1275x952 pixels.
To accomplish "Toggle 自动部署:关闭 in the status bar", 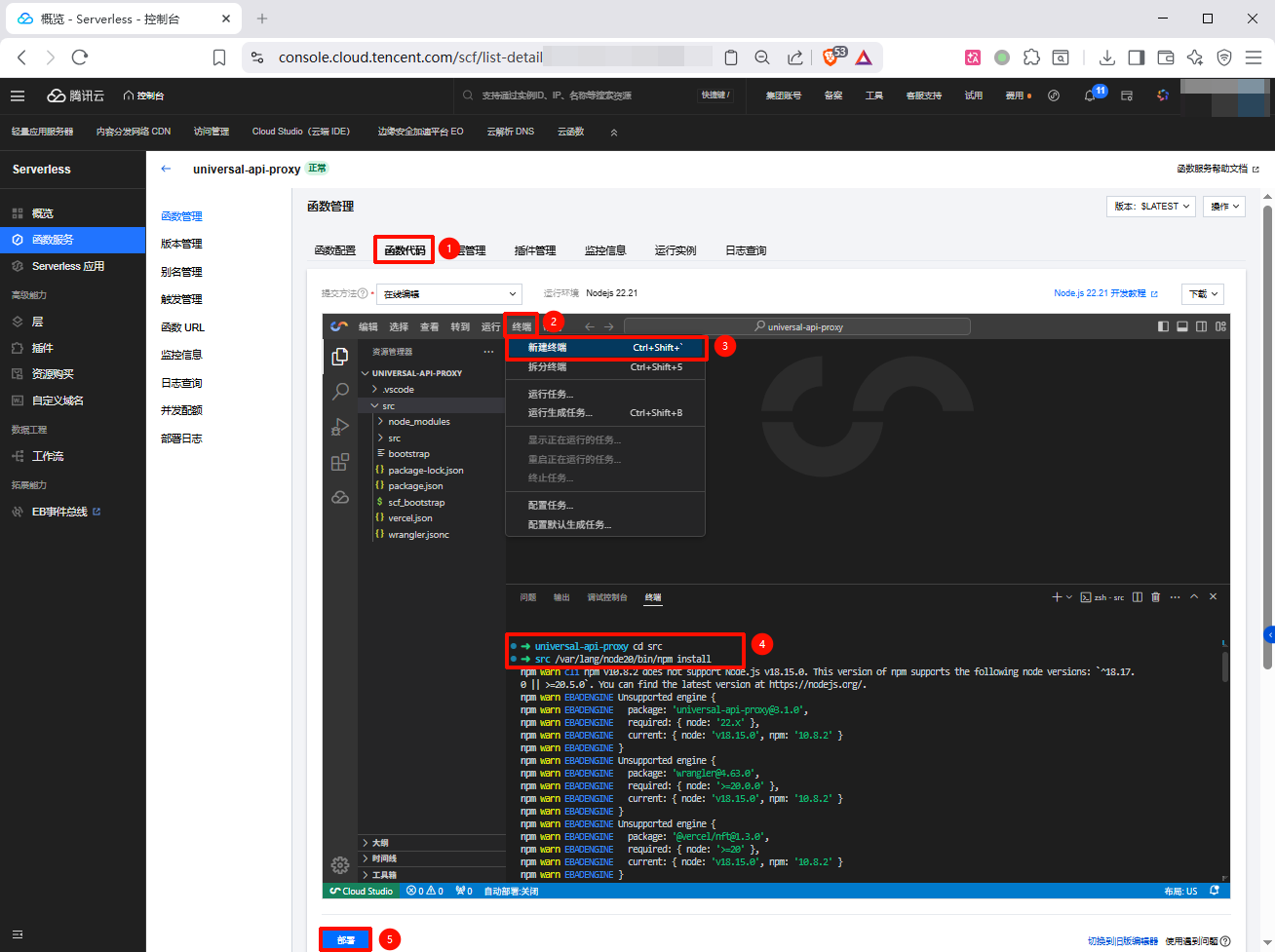I will click(511, 891).
